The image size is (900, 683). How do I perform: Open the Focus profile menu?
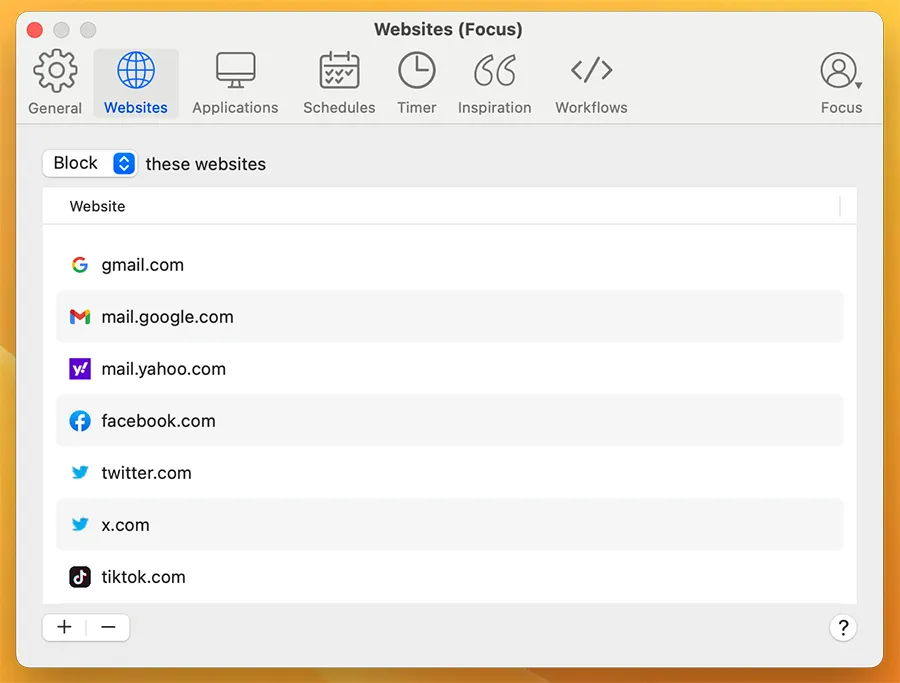[x=840, y=72]
